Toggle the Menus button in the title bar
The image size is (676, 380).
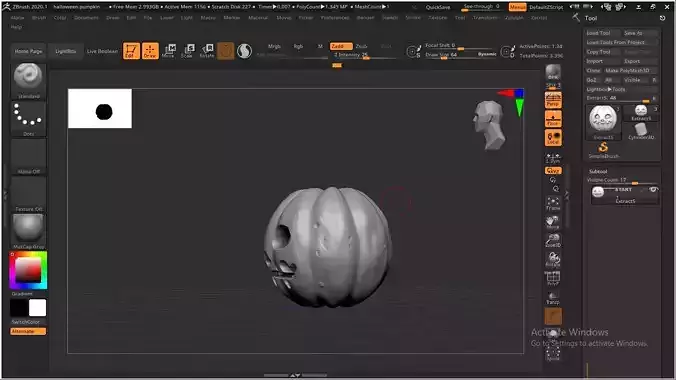[x=517, y=7]
